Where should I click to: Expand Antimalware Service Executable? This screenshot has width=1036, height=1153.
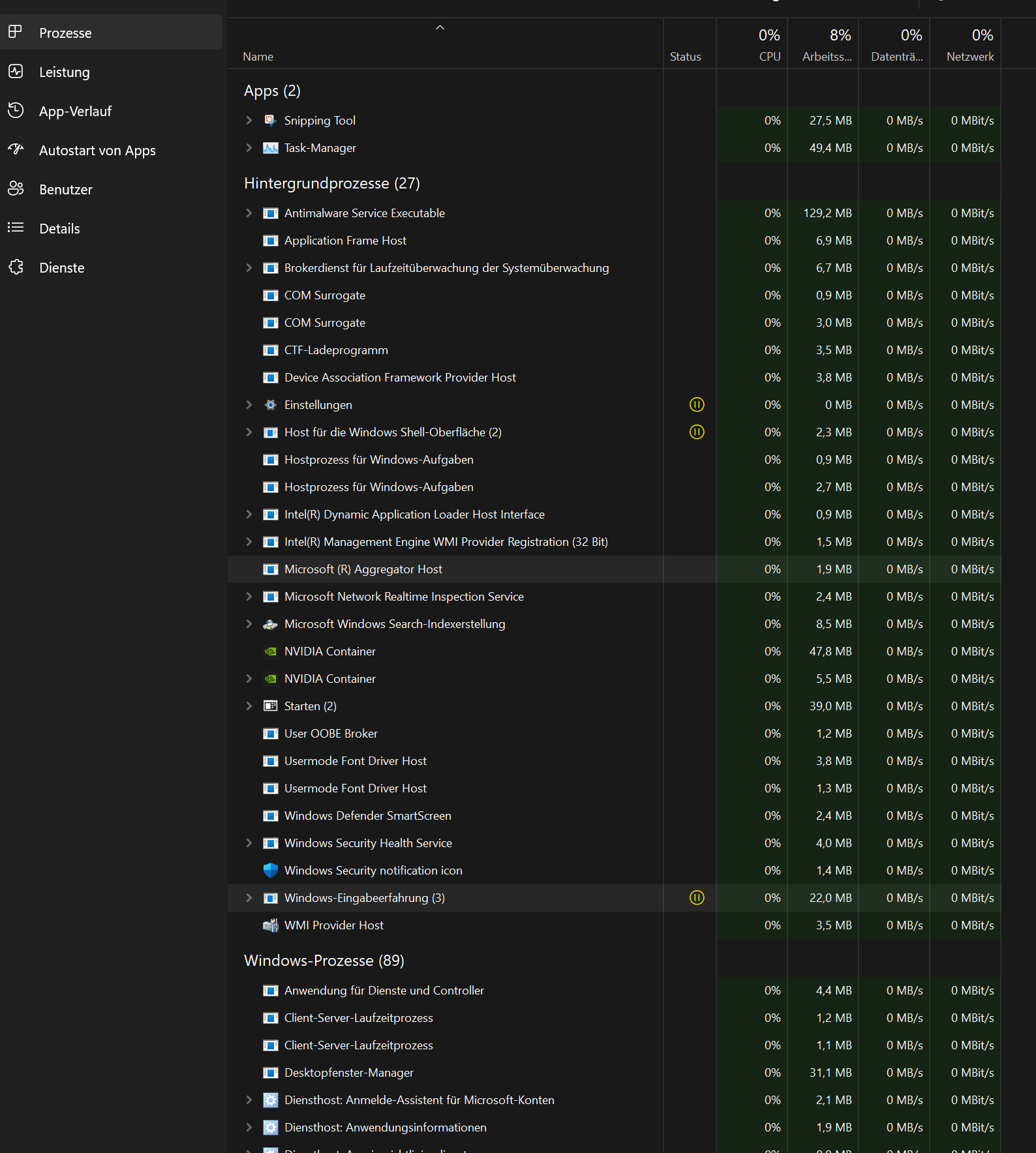click(x=249, y=213)
